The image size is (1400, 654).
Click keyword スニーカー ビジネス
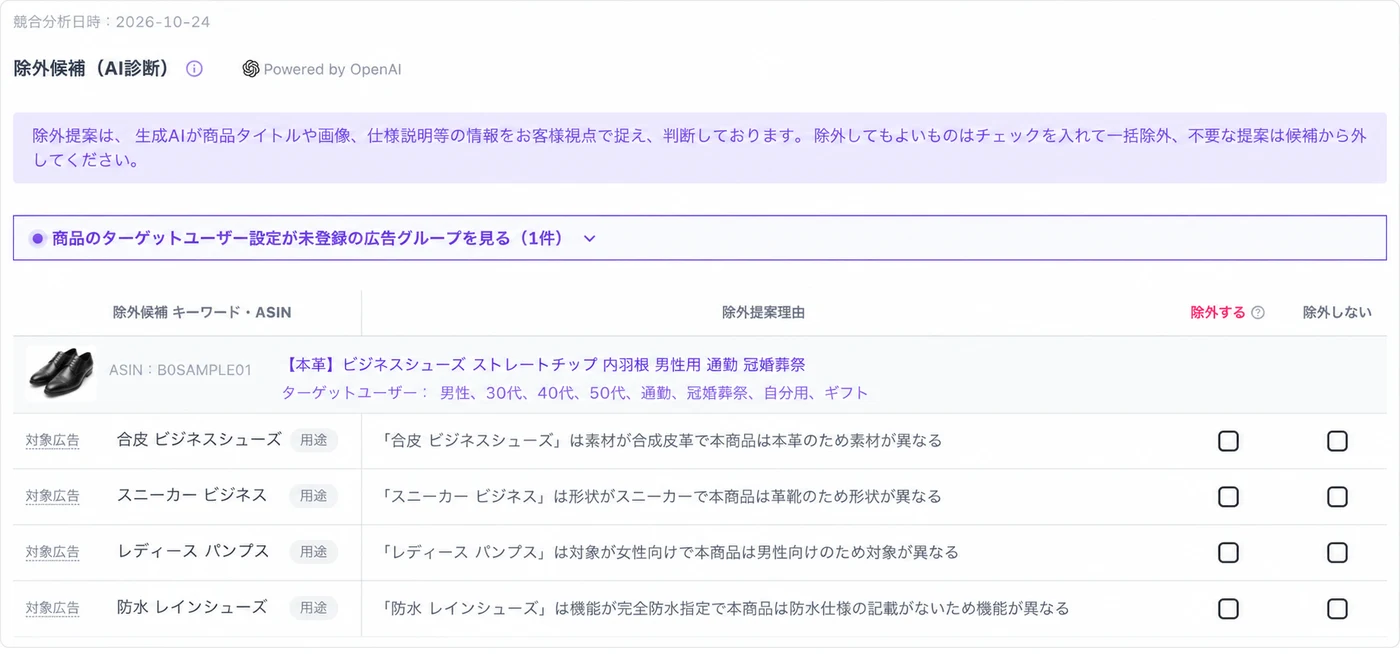tap(192, 495)
